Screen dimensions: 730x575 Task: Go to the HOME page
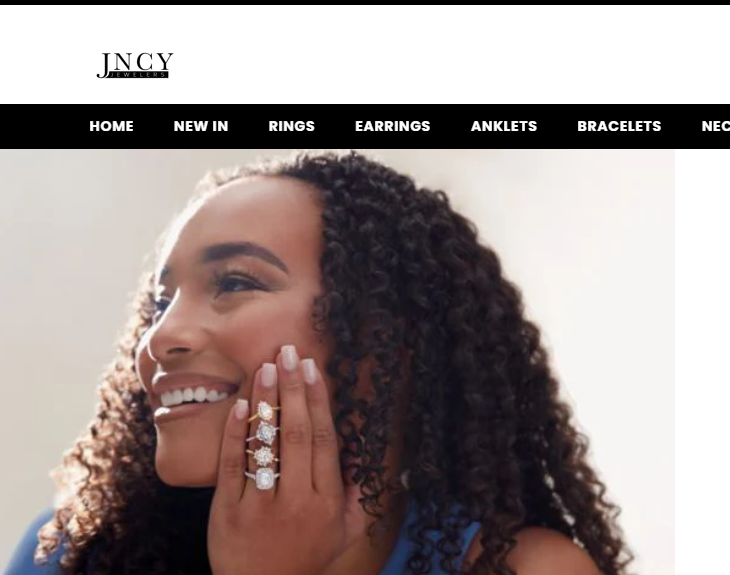click(x=111, y=126)
